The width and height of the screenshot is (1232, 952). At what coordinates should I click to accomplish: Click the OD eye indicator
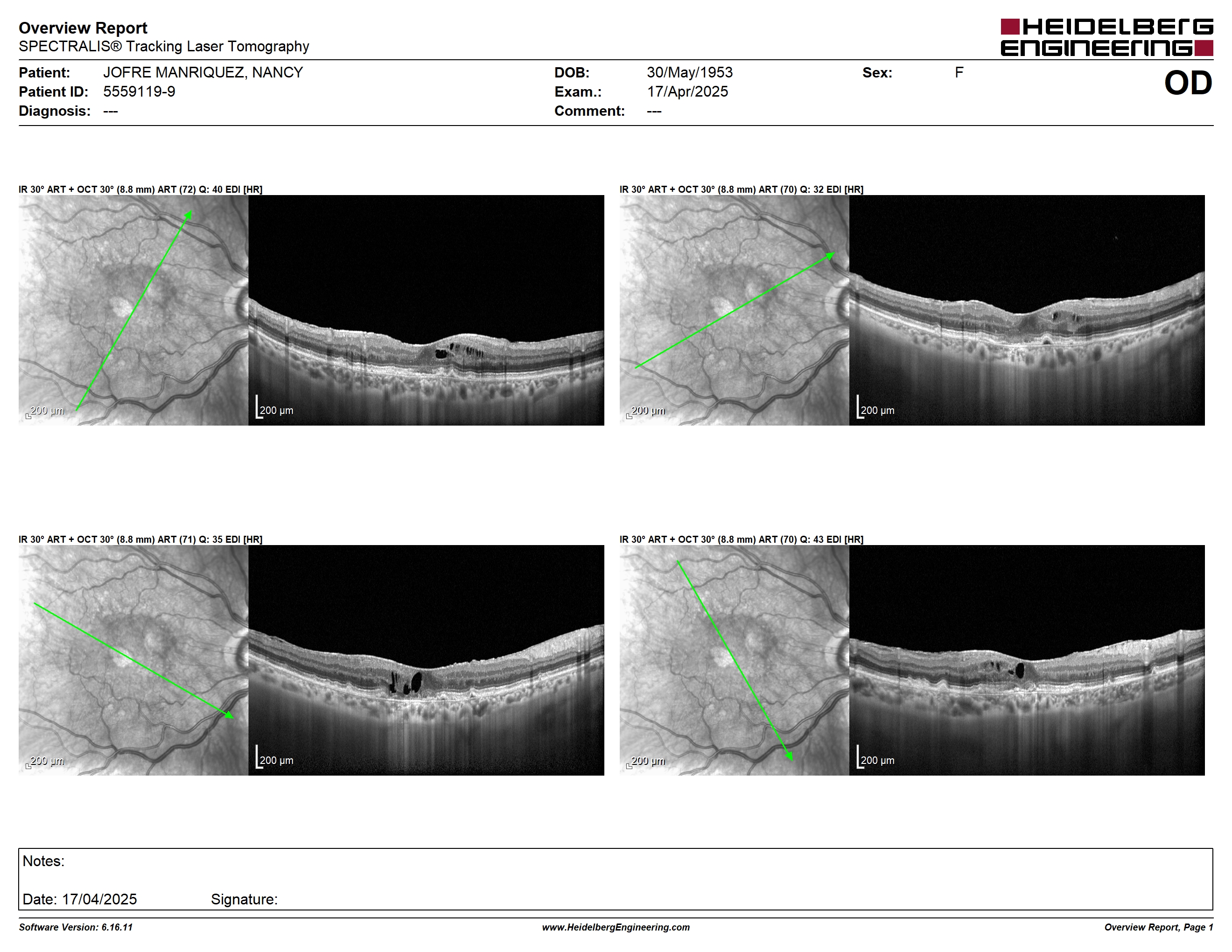[x=1188, y=83]
